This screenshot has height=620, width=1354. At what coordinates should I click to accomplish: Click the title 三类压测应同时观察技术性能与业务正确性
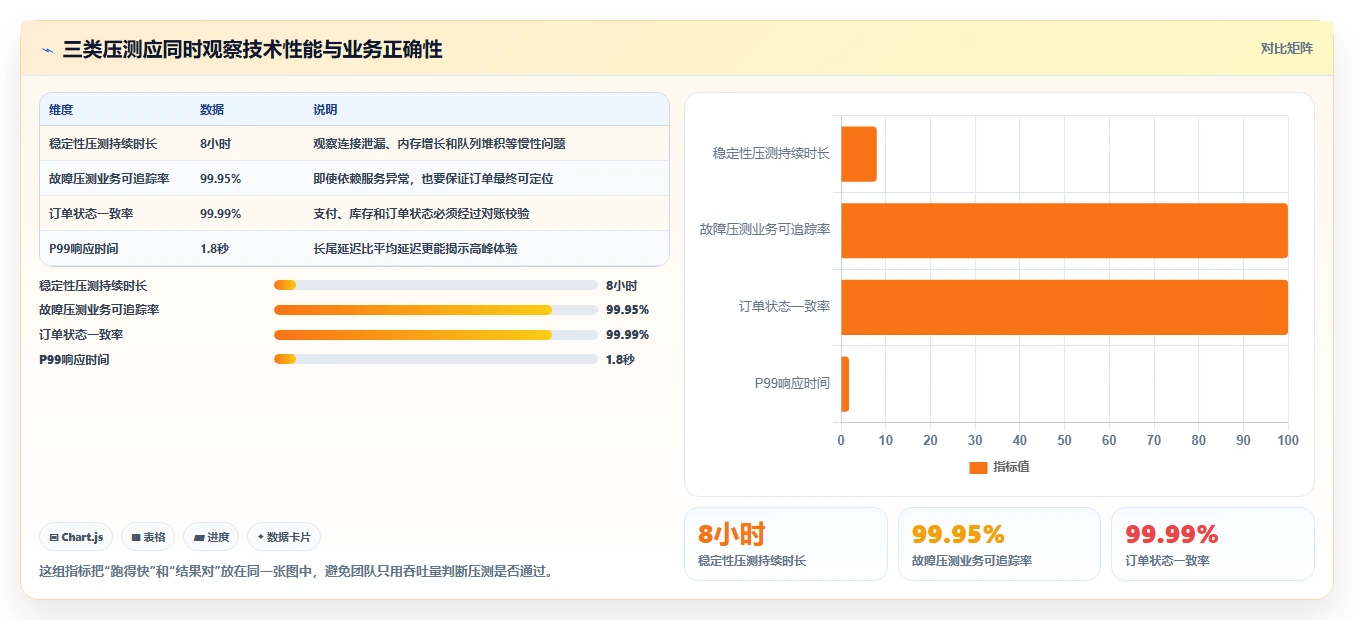pyautogui.click(x=252, y=49)
